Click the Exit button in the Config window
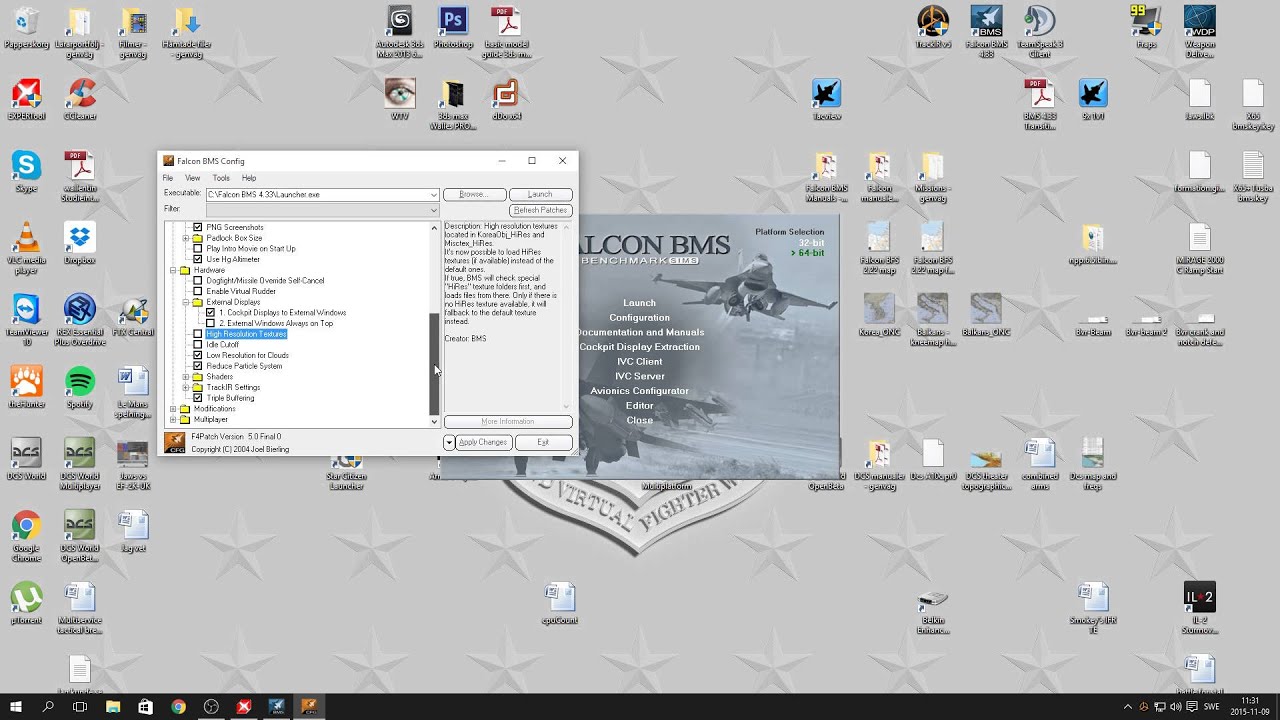Image resolution: width=1280 pixels, height=720 pixels. pos(543,442)
